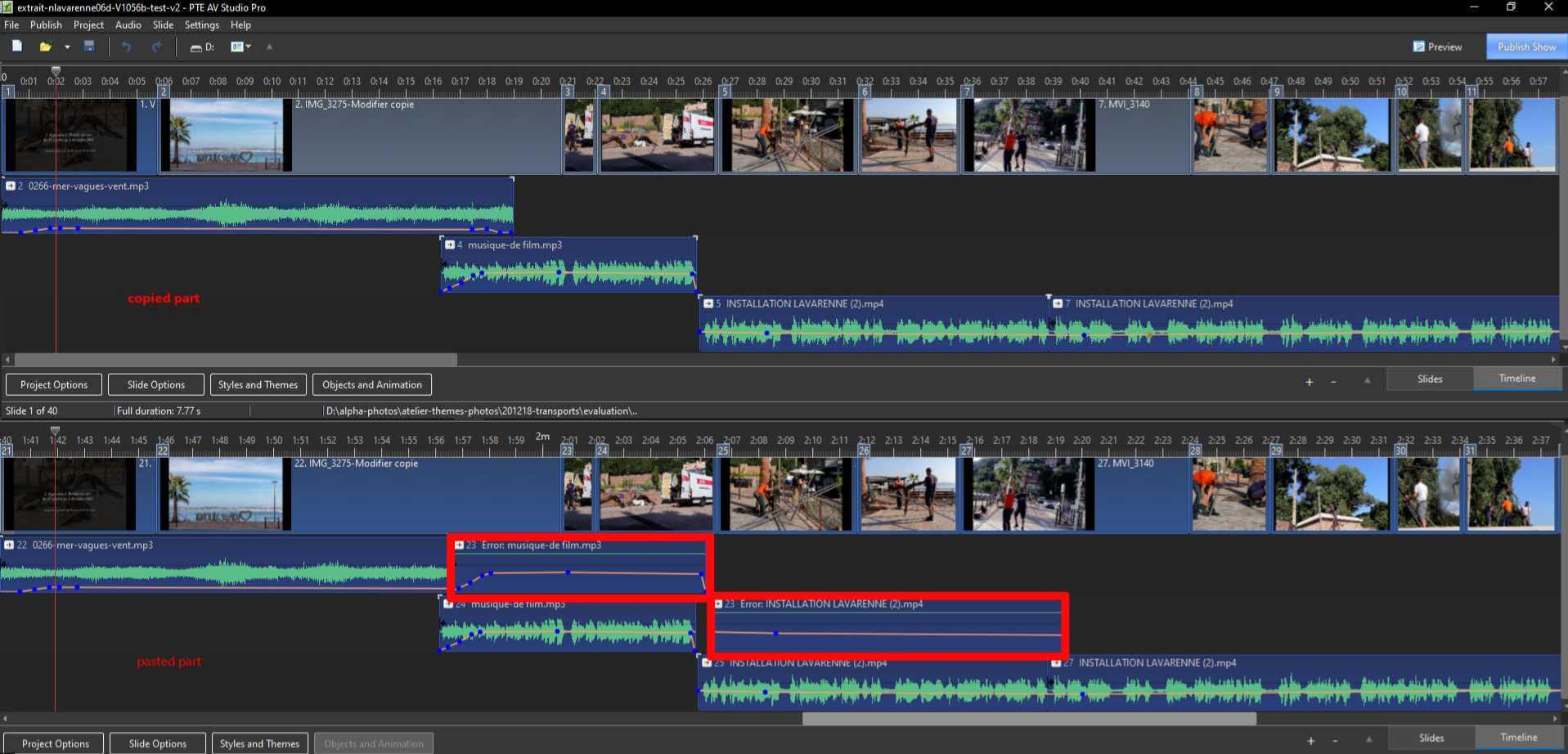Click the Publish Show button
This screenshot has height=754, width=1568.
point(1525,47)
